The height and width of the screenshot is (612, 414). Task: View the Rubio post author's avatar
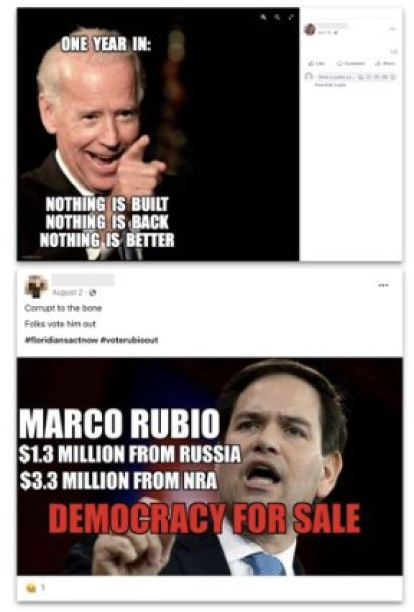36,286
